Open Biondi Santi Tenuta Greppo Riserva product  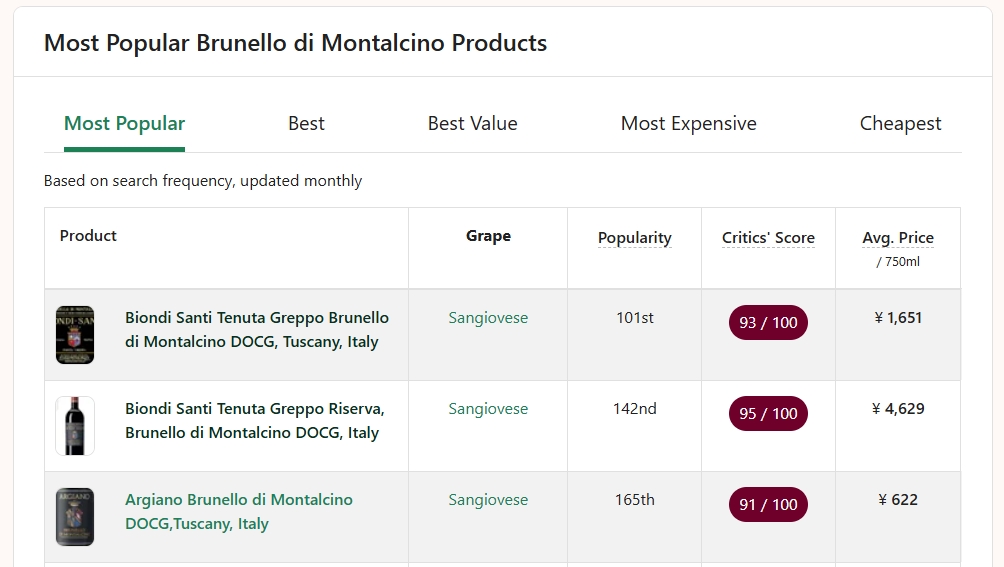tap(254, 421)
